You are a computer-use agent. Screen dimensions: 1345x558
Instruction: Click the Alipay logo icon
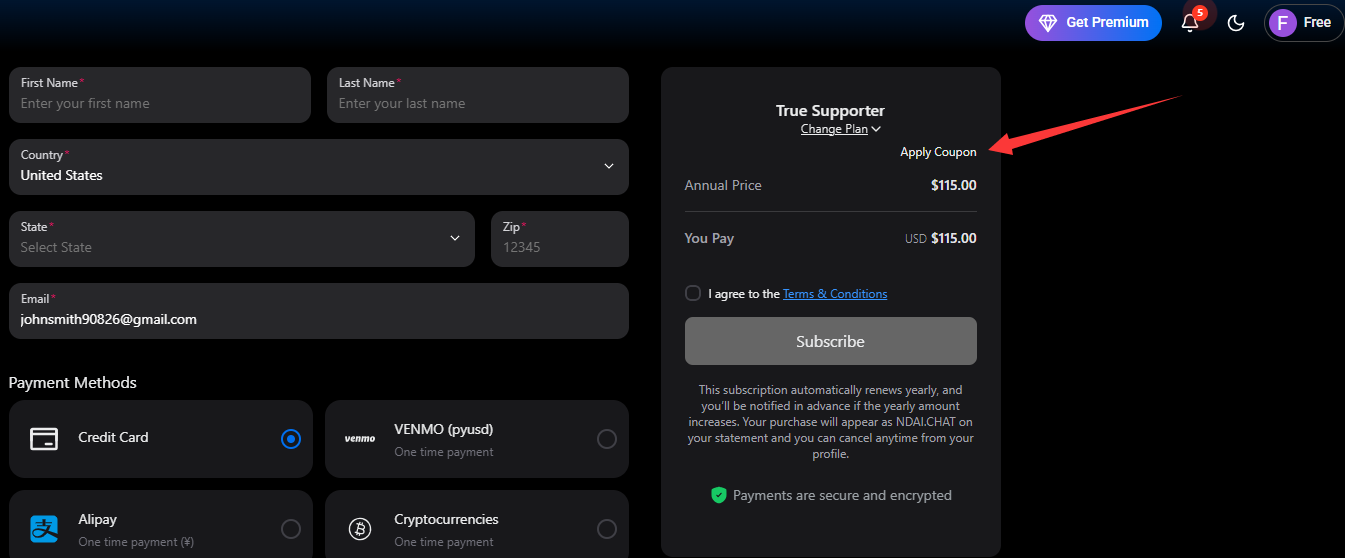(44, 529)
